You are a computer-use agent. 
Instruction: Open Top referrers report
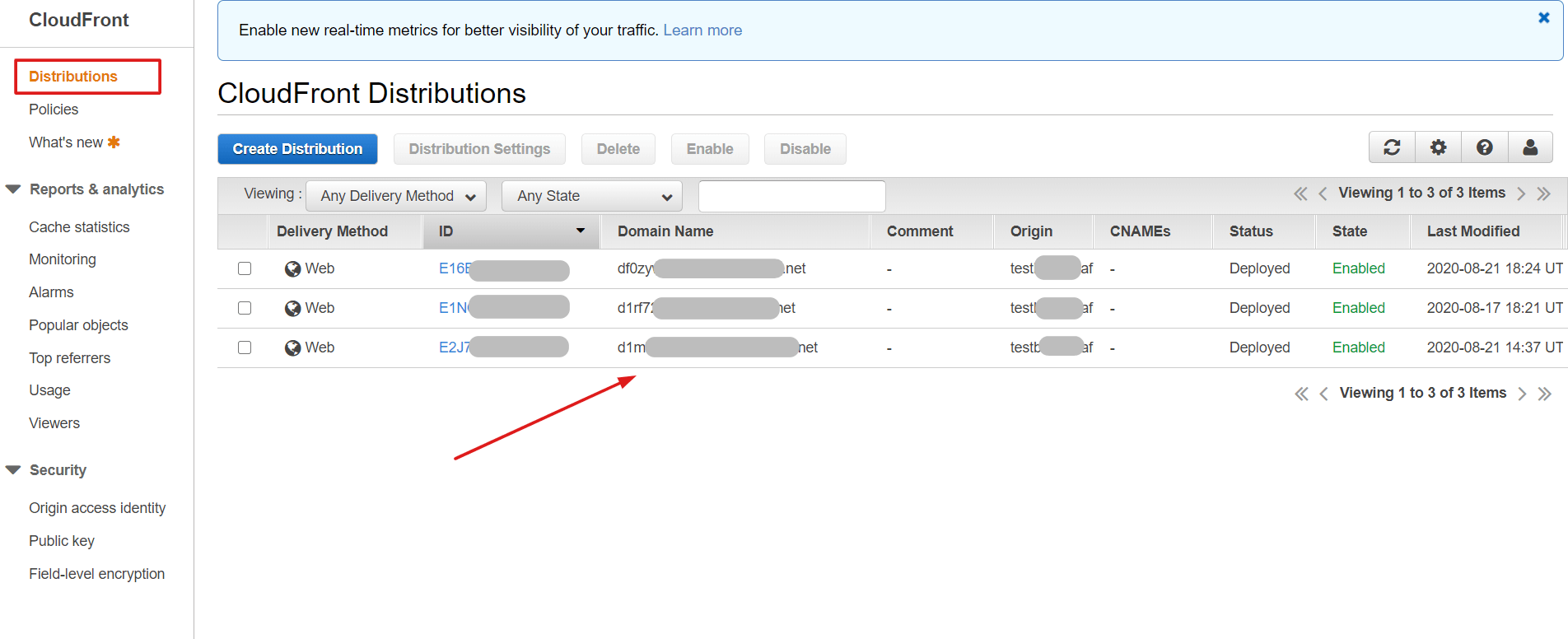click(69, 358)
